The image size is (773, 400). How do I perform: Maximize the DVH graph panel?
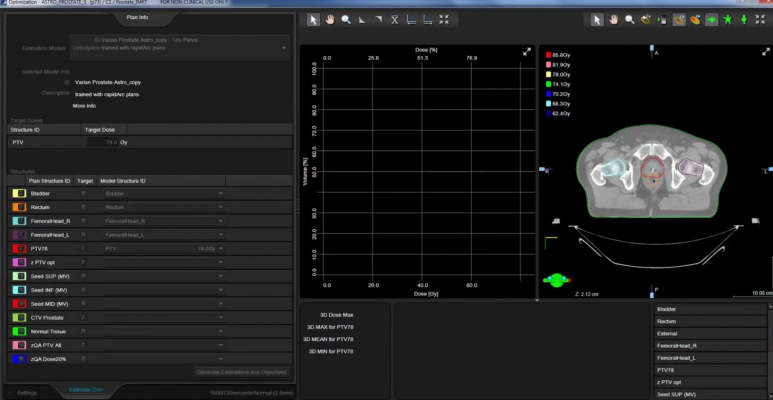[x=527, y=52]
